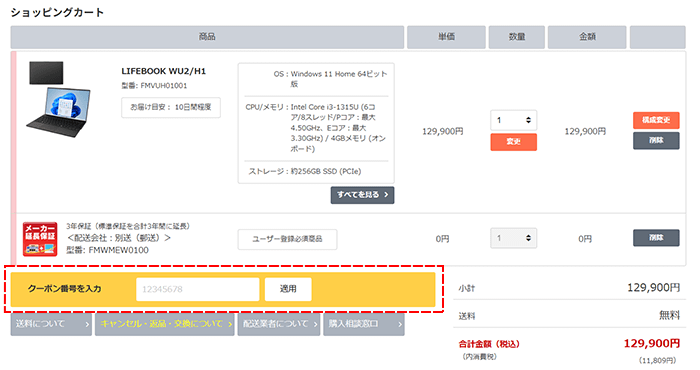Image resolution: width=700 pixels, height=370 pixels.
Task: Click the coupon number input field
Action: point(197,289)
